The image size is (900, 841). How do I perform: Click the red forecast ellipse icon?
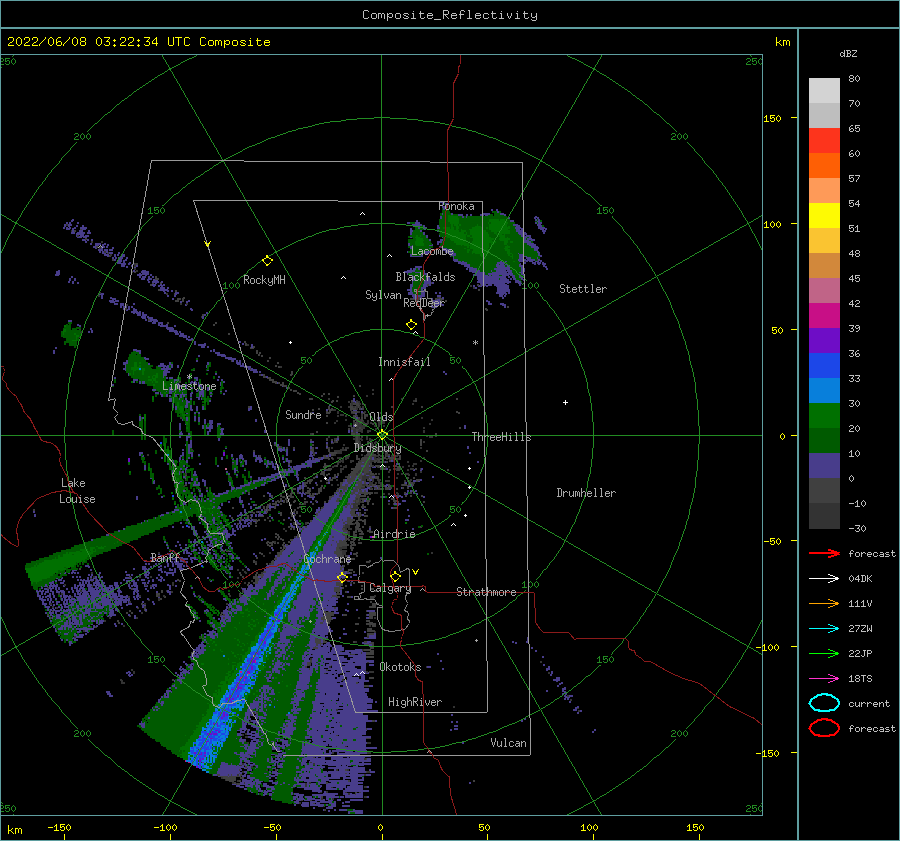tap(824, 728)
